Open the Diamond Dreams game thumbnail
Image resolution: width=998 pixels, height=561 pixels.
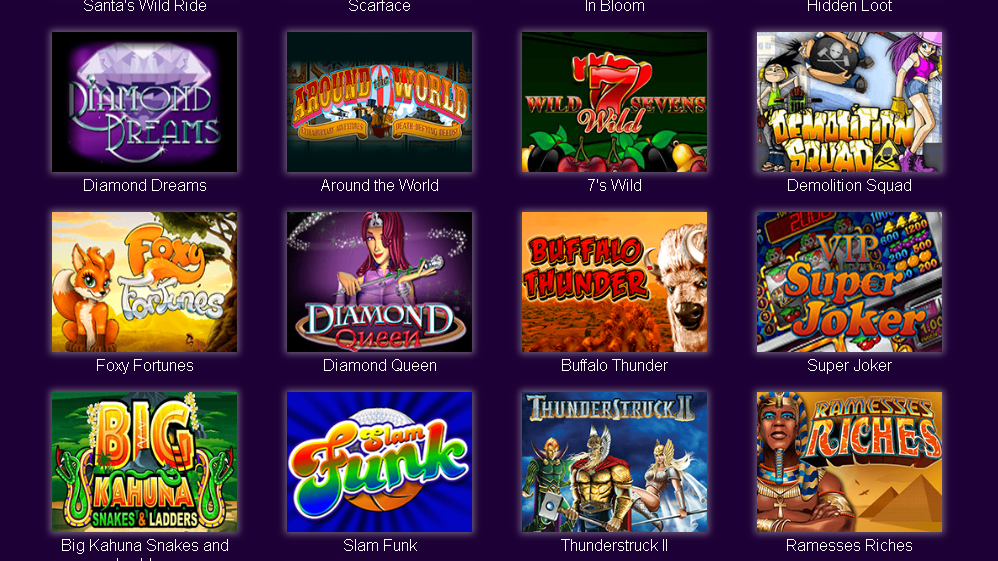(144, 102)
